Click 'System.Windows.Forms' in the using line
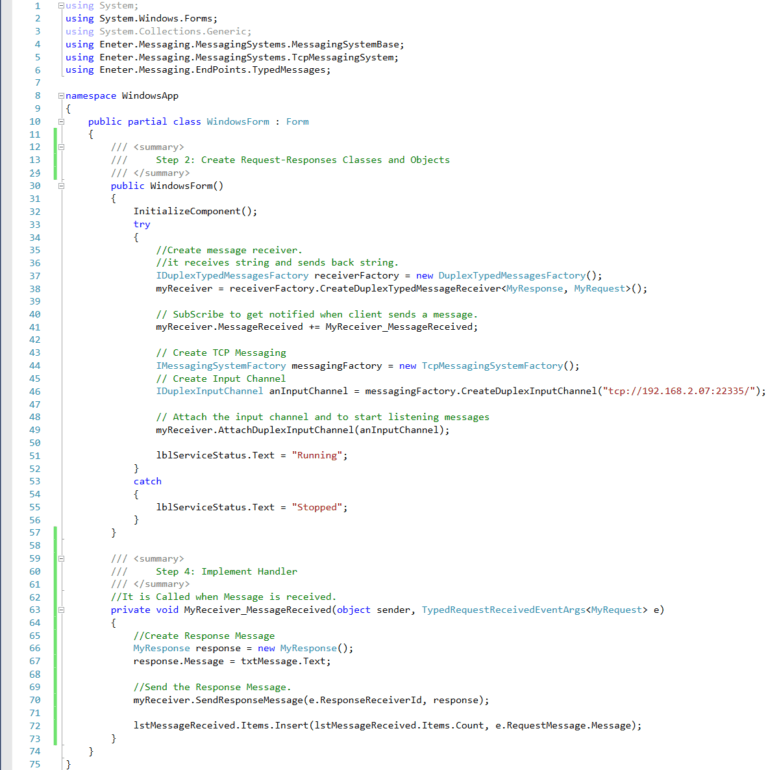The image size is (768, 770). (156, 19)
